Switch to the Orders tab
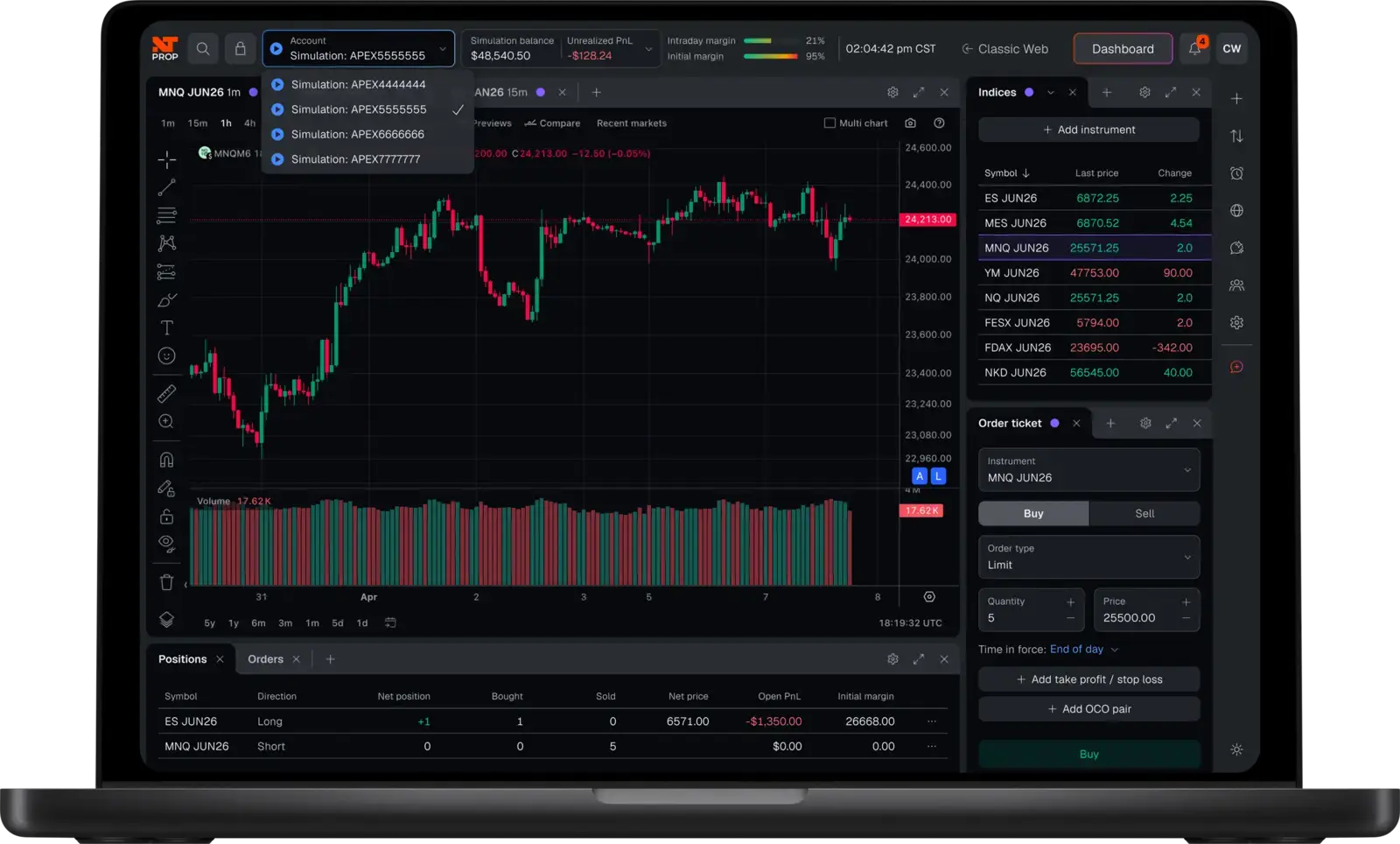 pyautogui.click(x=265, y=659)
